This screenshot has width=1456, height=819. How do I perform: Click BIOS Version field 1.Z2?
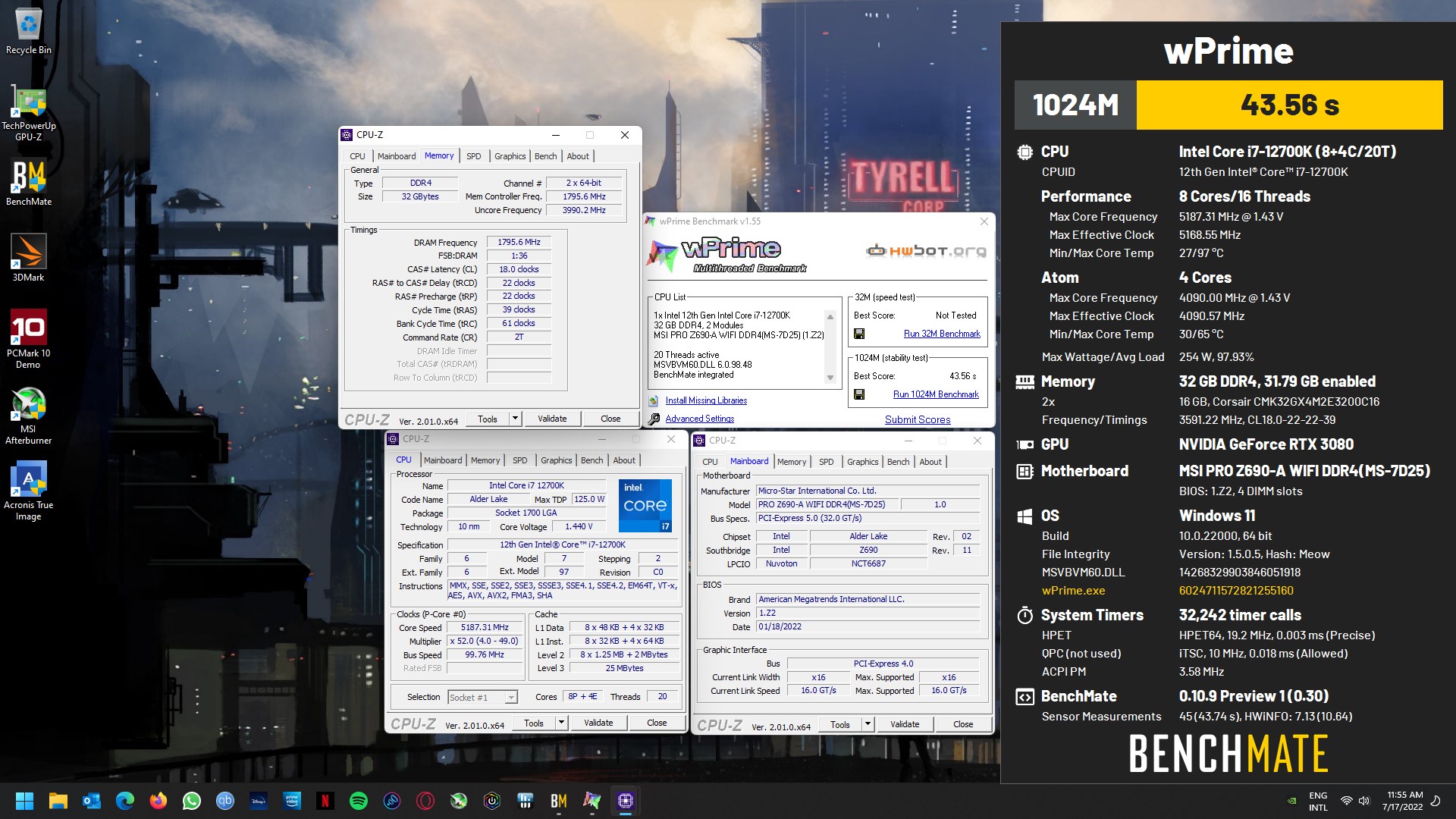pyautogui.click(x=868, y=613)
